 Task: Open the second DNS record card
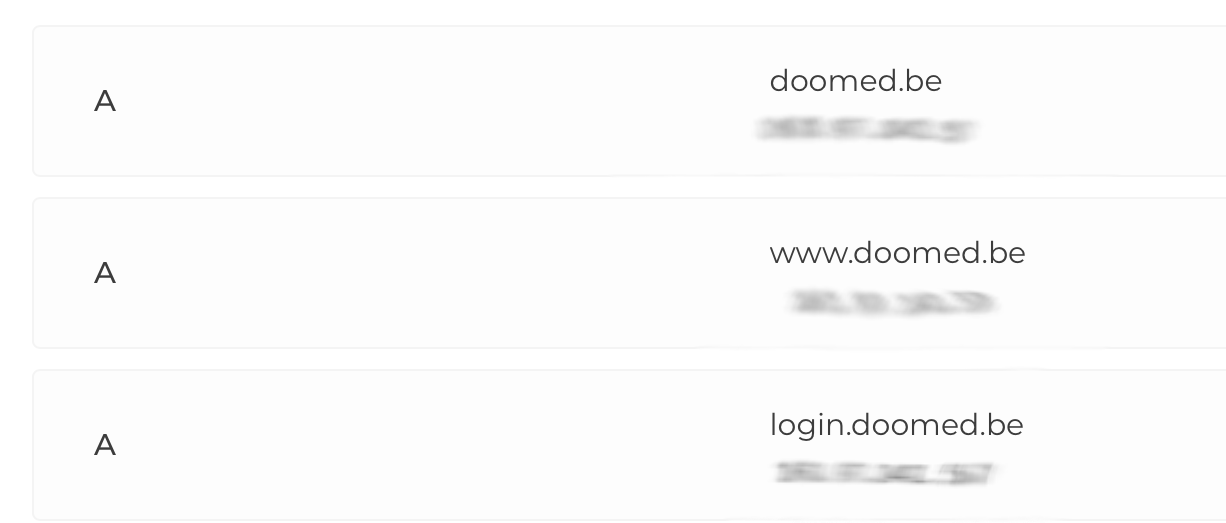point(630,273)
